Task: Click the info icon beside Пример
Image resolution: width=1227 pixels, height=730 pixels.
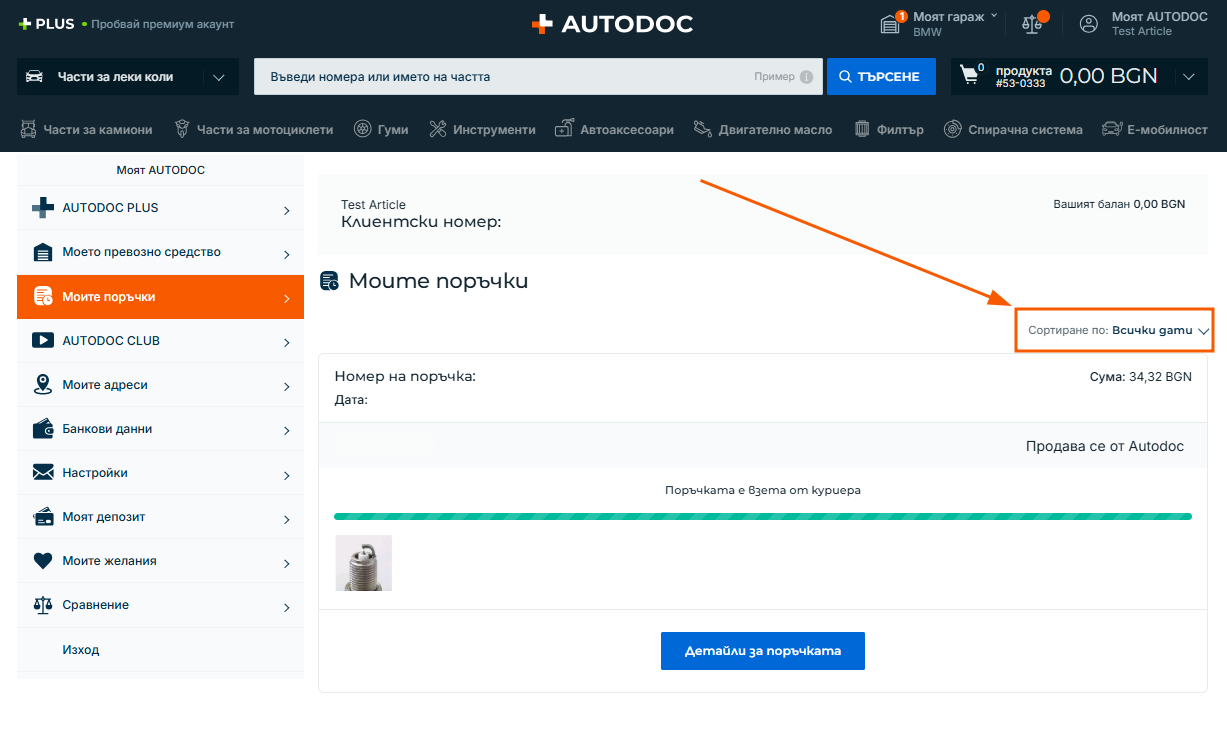Action: (806, 77)
